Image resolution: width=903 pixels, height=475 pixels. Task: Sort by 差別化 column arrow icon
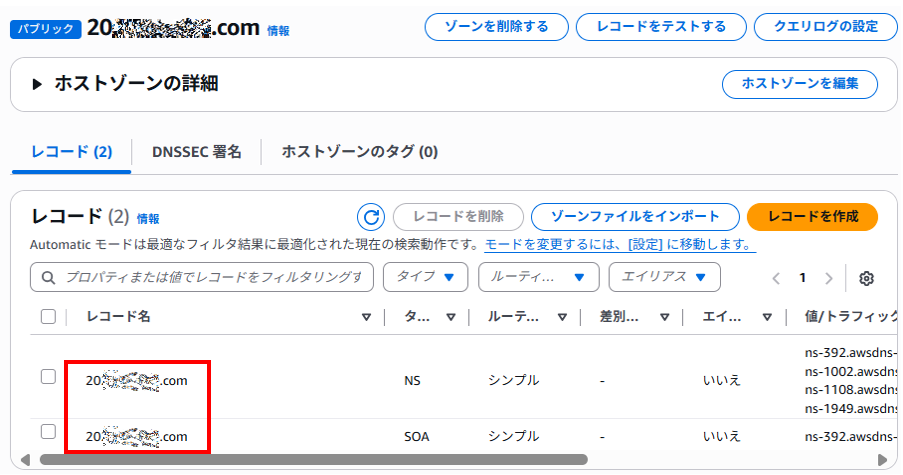665,317
